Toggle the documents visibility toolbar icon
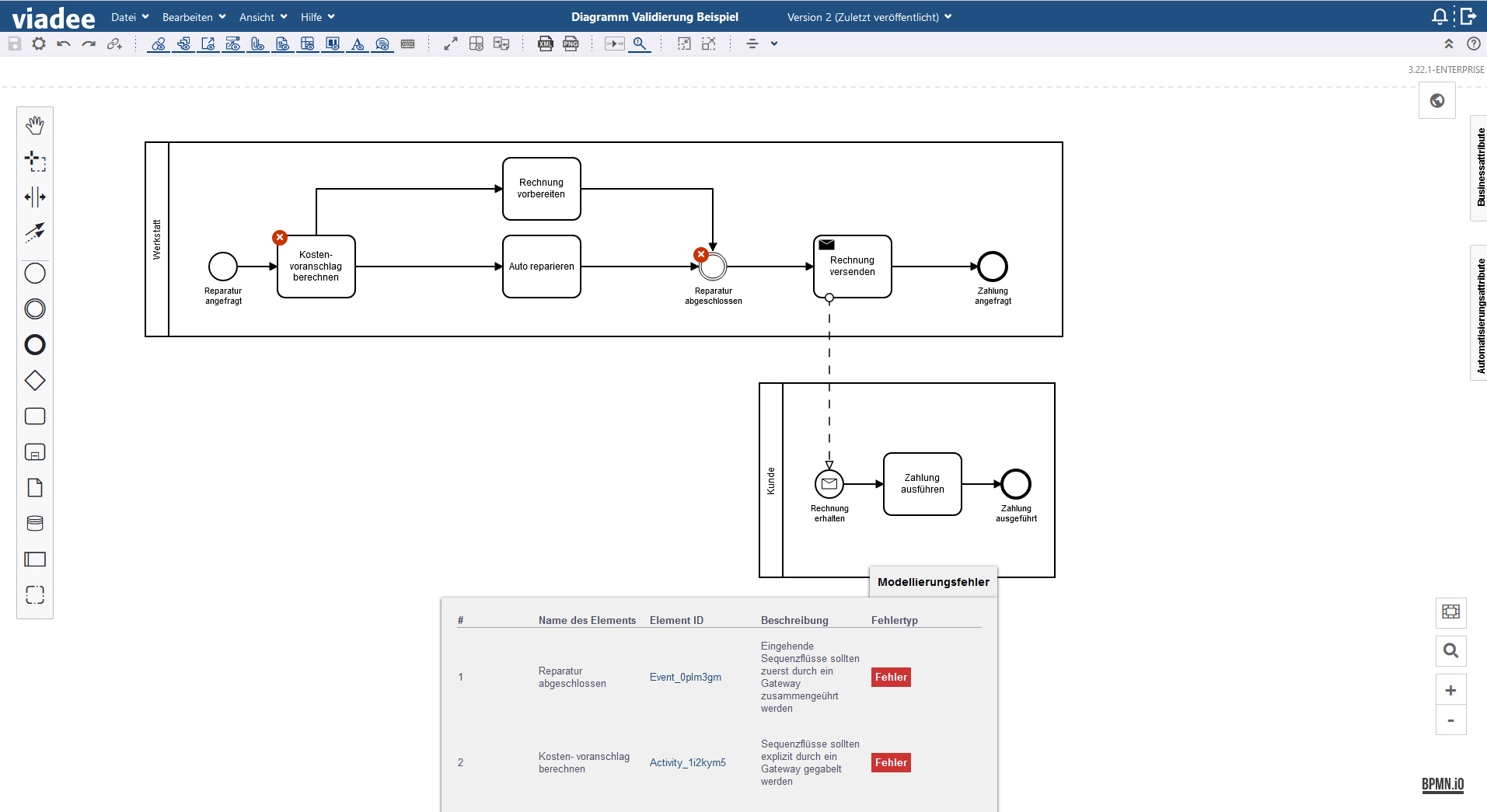This screenshot has width=1487, height=812. click(x=283, y=44)
